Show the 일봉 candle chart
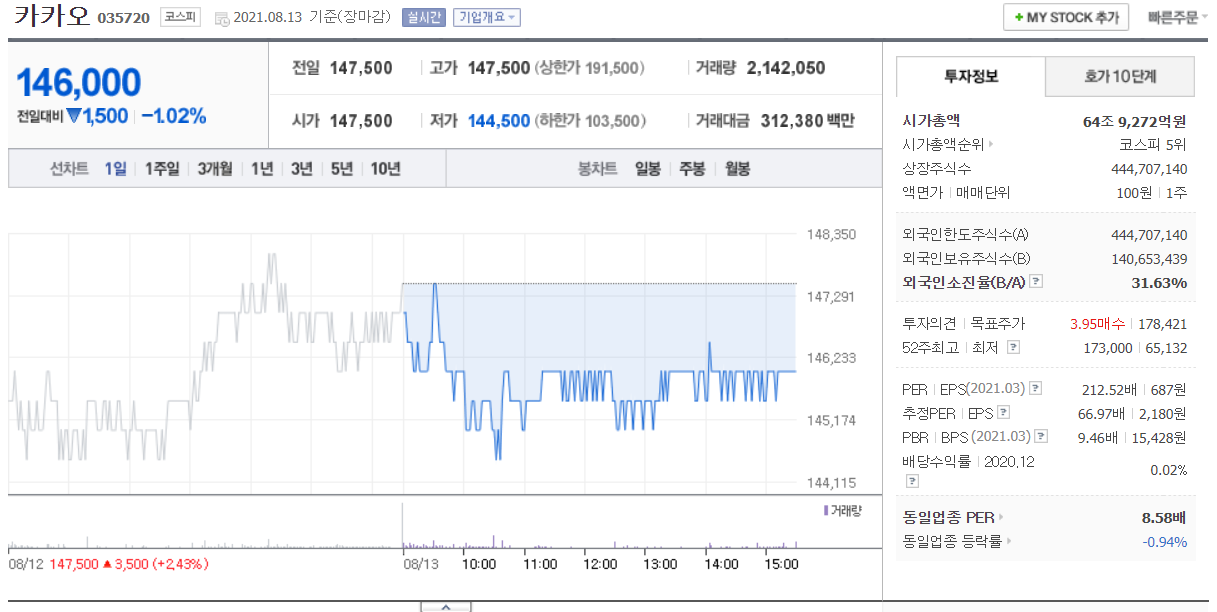 click(648, 169)
